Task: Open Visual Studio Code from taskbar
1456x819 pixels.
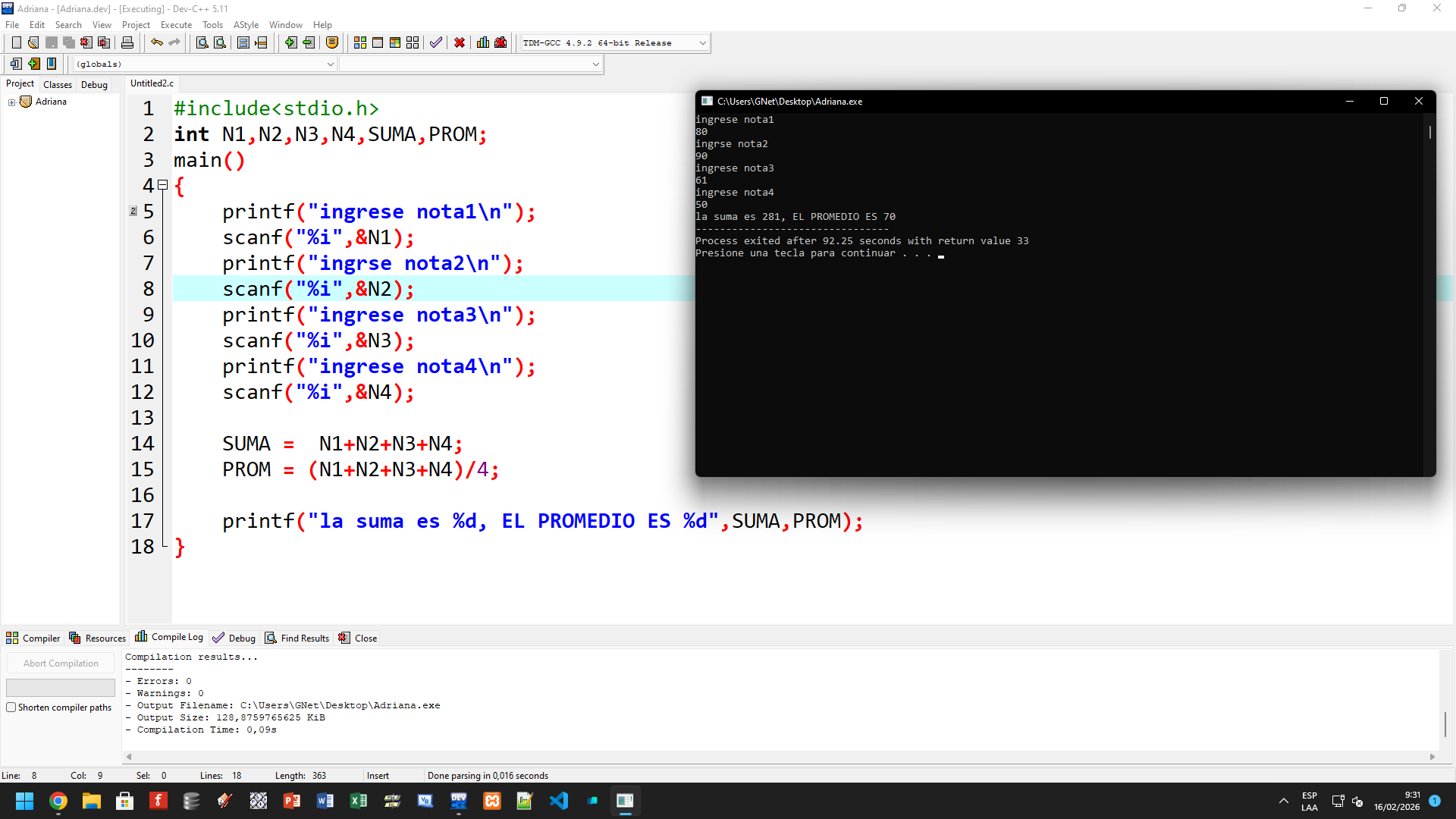Action: [x=559, y=801]
